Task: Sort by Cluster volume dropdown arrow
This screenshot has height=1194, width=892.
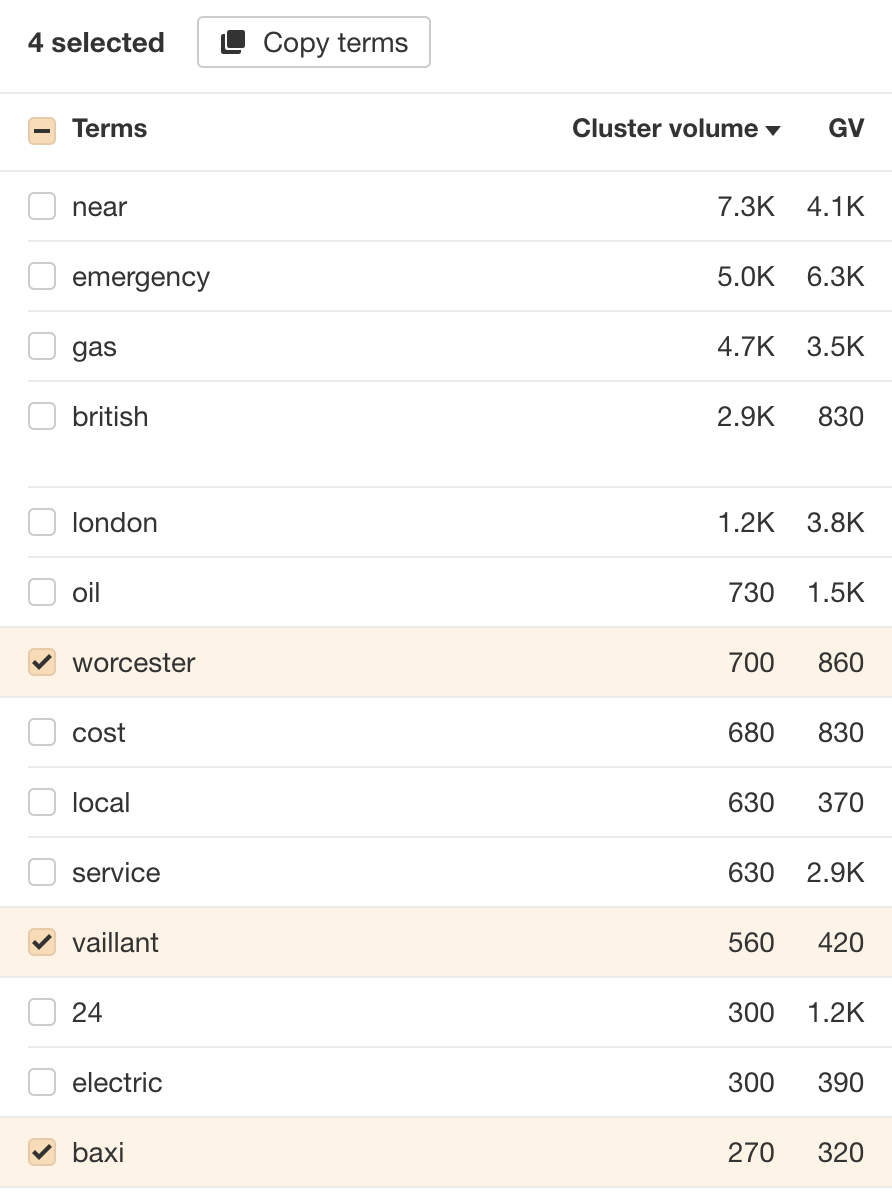Action: coord(772,131)
